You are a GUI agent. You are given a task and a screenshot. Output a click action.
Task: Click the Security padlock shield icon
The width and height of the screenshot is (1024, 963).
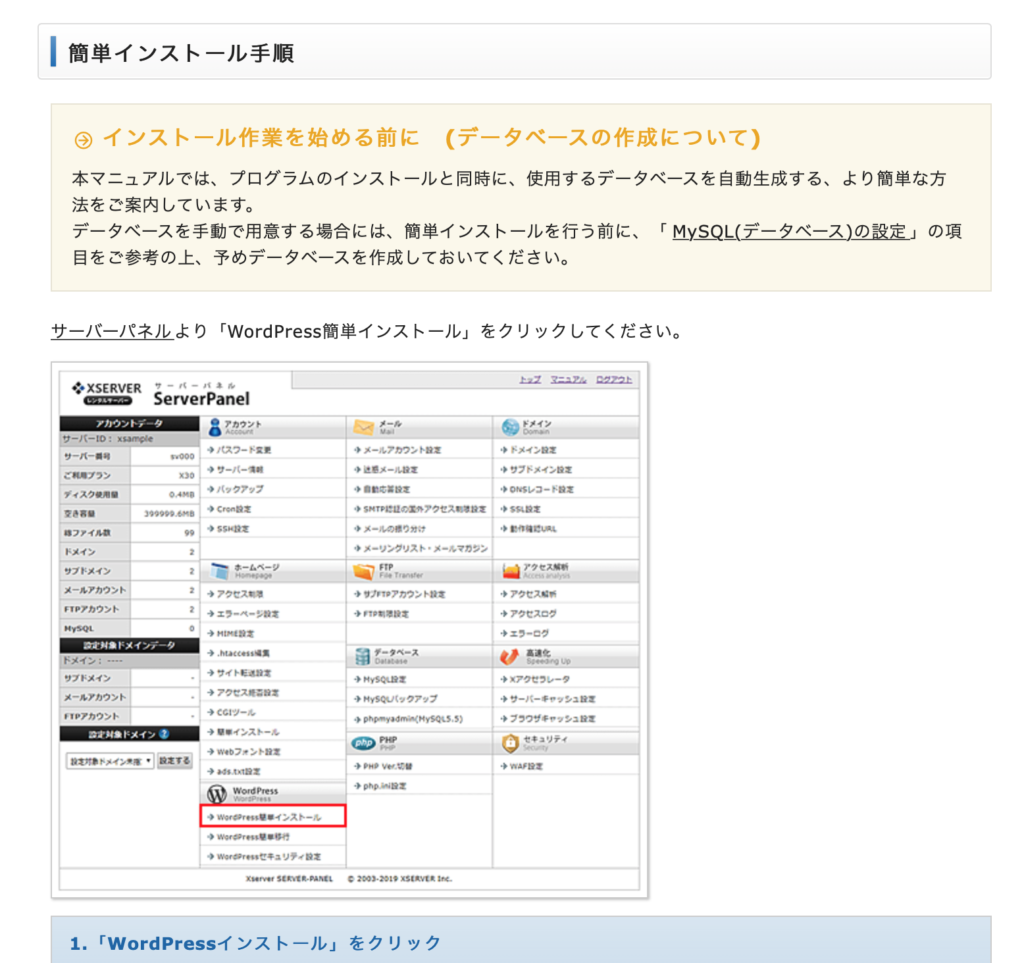510,742
